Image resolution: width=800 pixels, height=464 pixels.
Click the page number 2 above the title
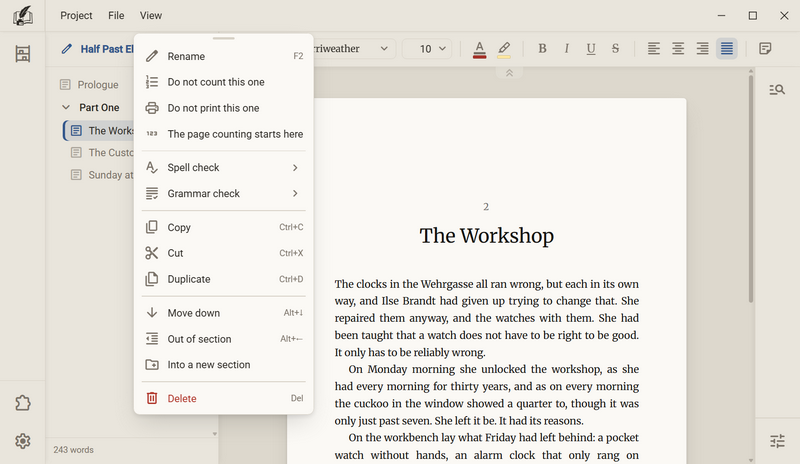click(486, 207)
